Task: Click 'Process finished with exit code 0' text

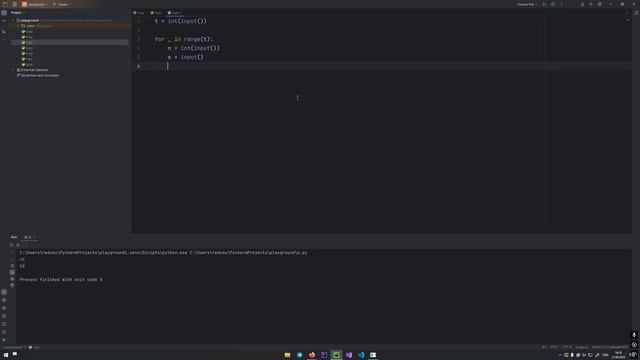Action: [61, 280]
